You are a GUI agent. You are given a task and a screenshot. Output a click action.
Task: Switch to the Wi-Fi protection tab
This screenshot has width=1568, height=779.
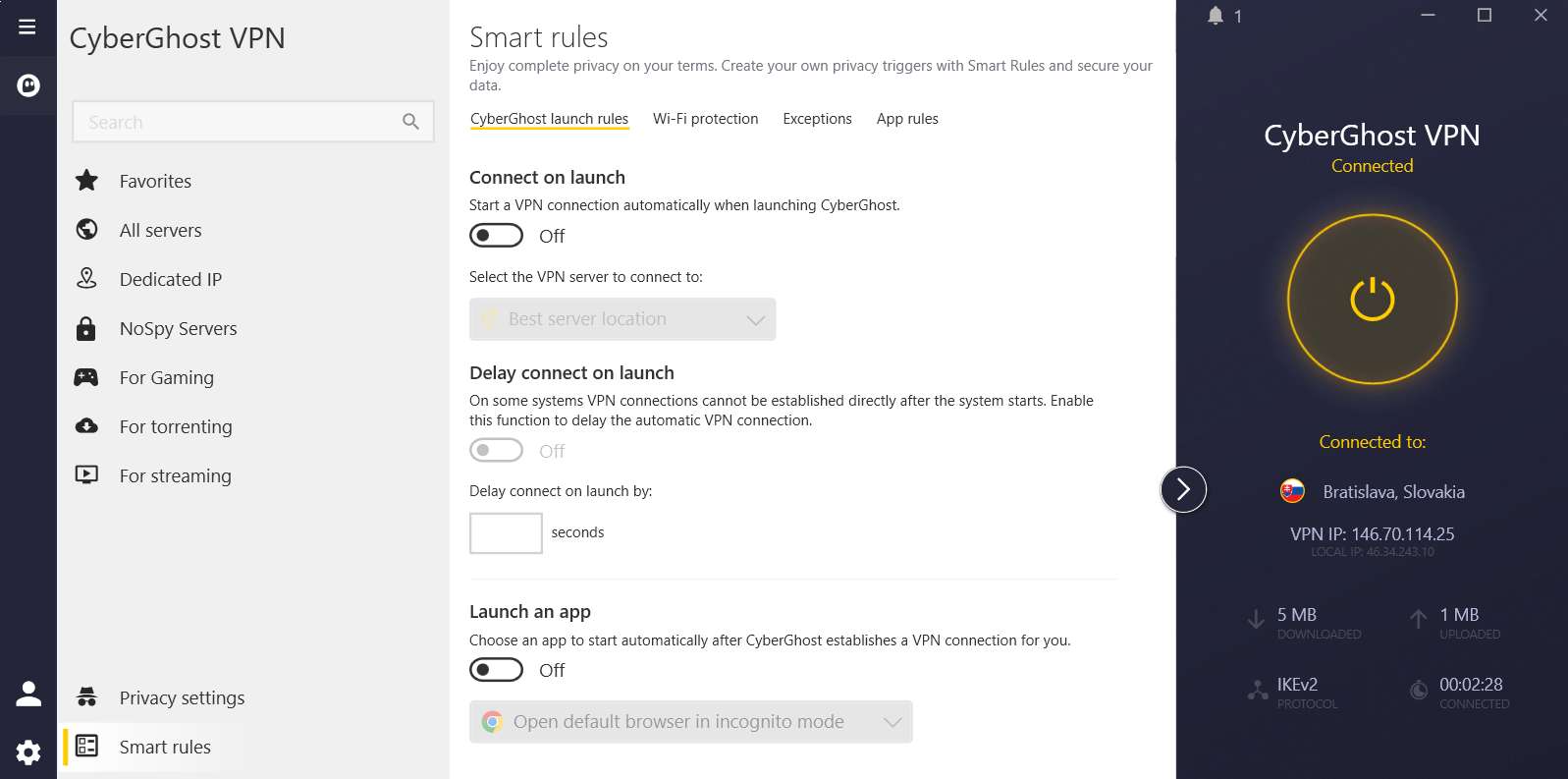pyautogui.click(x=705, y=119)
